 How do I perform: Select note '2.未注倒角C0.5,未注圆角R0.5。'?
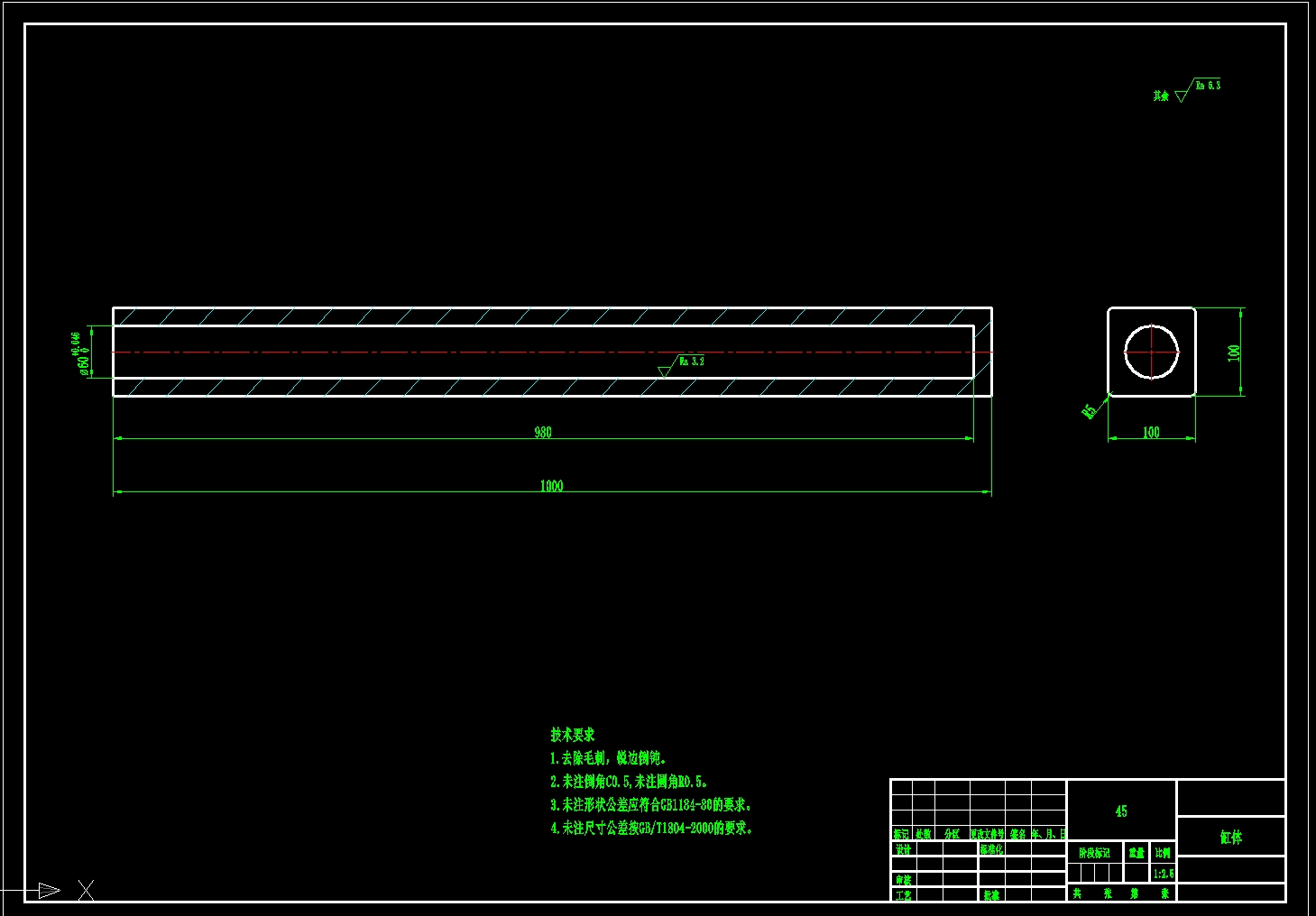pyautogui.click(x=629, y=782)
